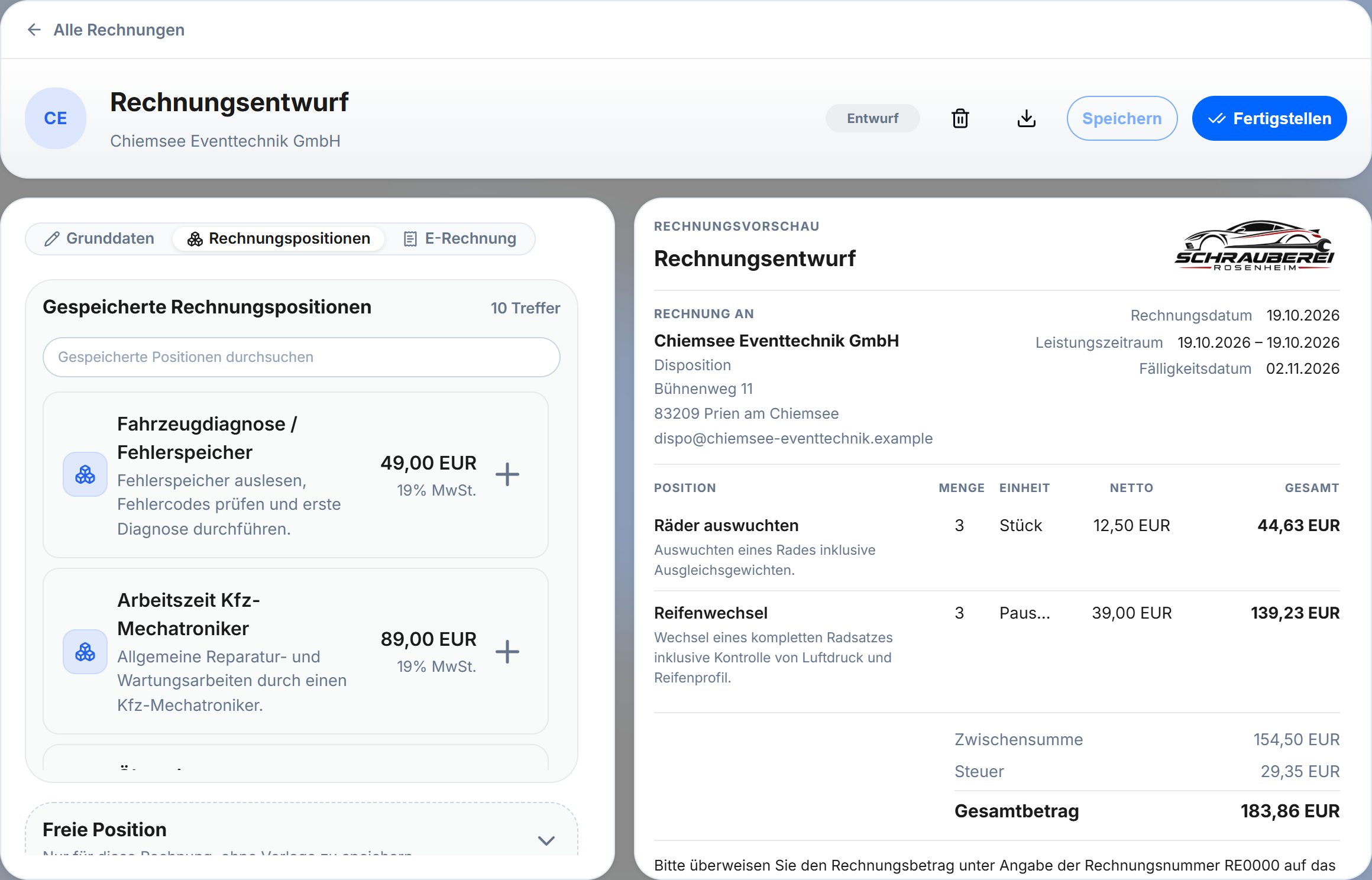Click the Fahrzeugdiagnose position cube icon
The height and width of the screenshot is (880, 1372).
coord(85,474)
